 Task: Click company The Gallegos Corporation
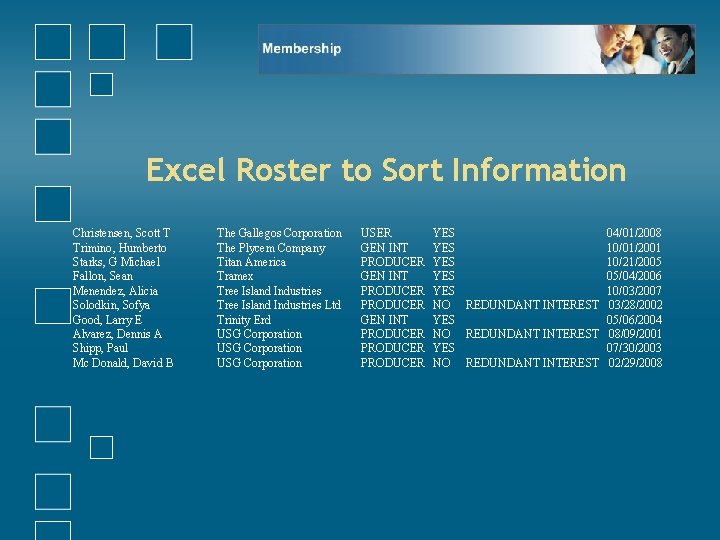279,233
